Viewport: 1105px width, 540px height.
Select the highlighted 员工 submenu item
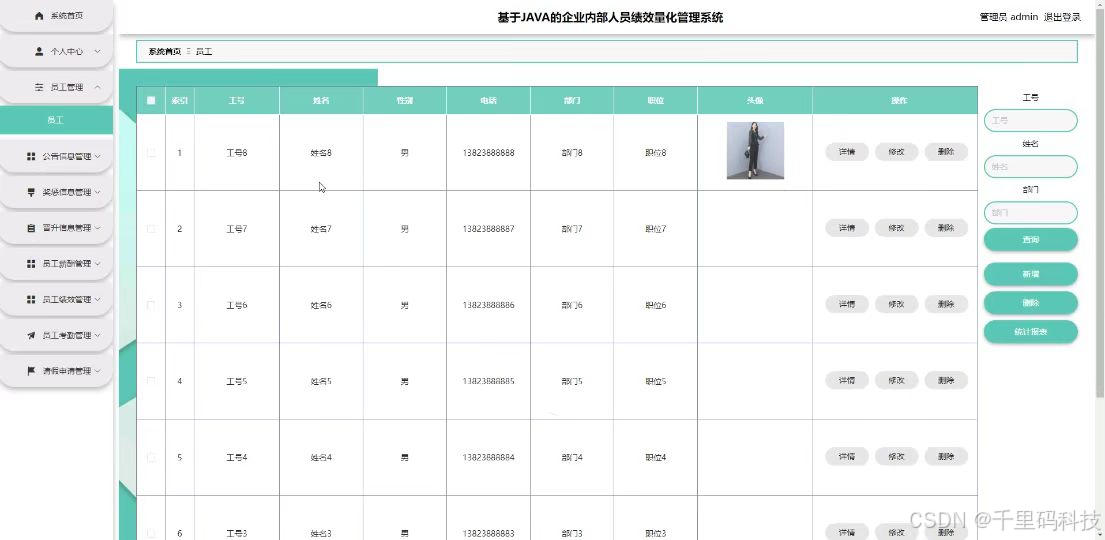(x=56, y=120)
